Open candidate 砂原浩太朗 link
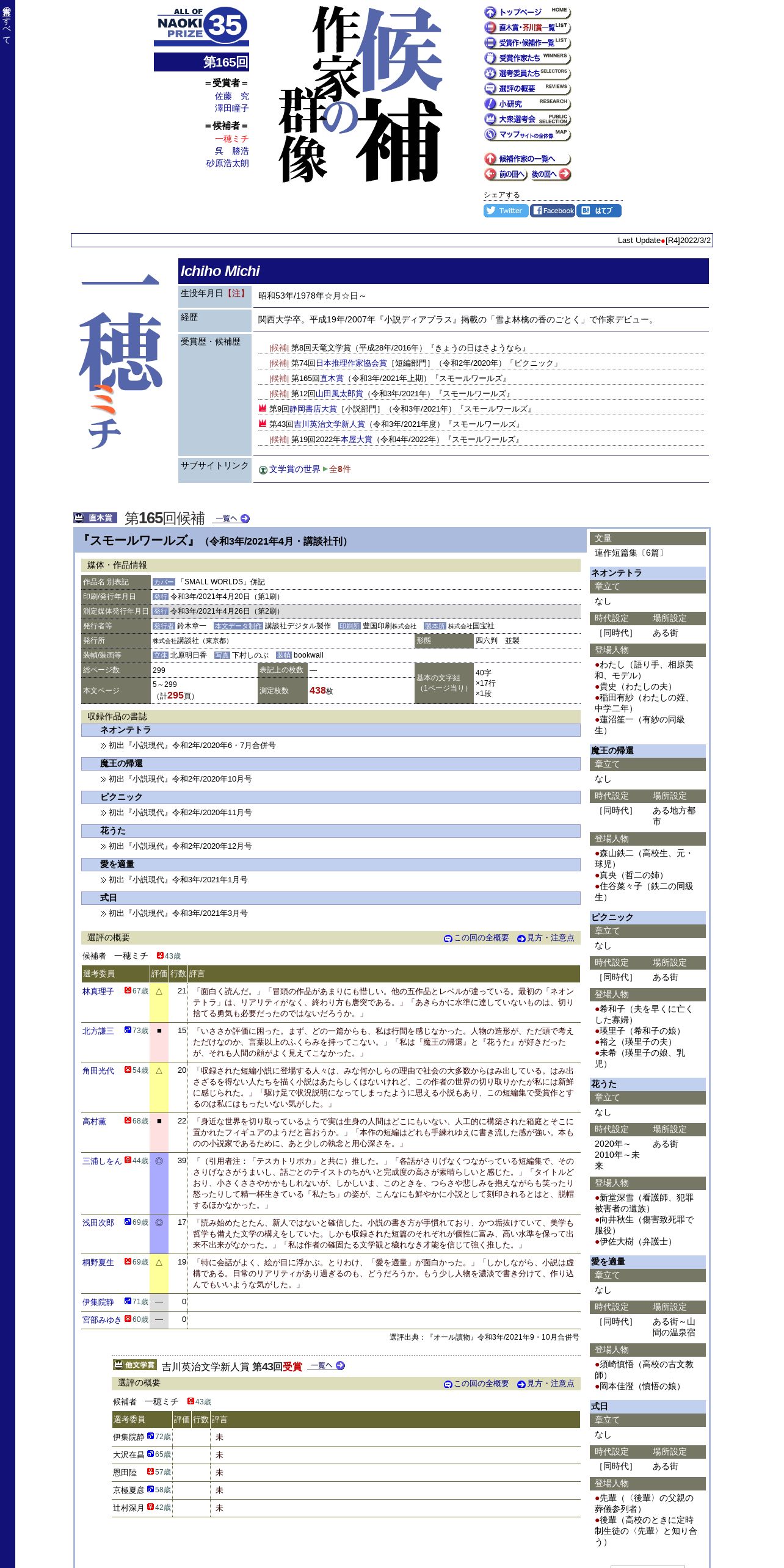Image resolution: width=784 pixels, height=1568 pixels. (x=227, y=163)
